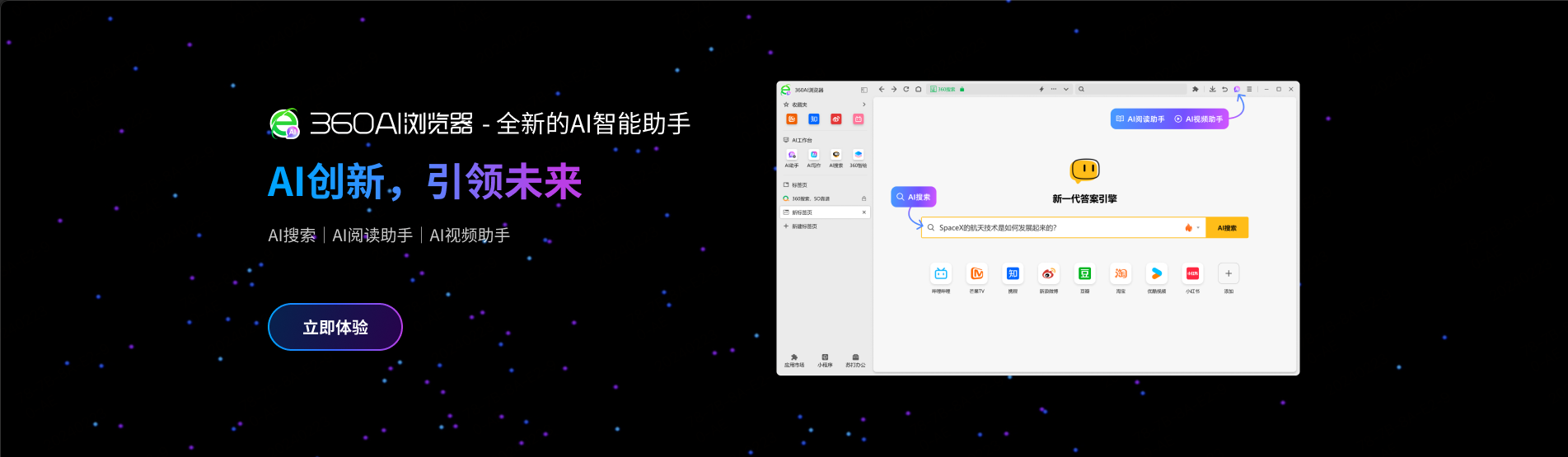Toggle the lock on 360搜索 pinned tab
This screenshot has width=1568, height=457.
coord(864,198)
